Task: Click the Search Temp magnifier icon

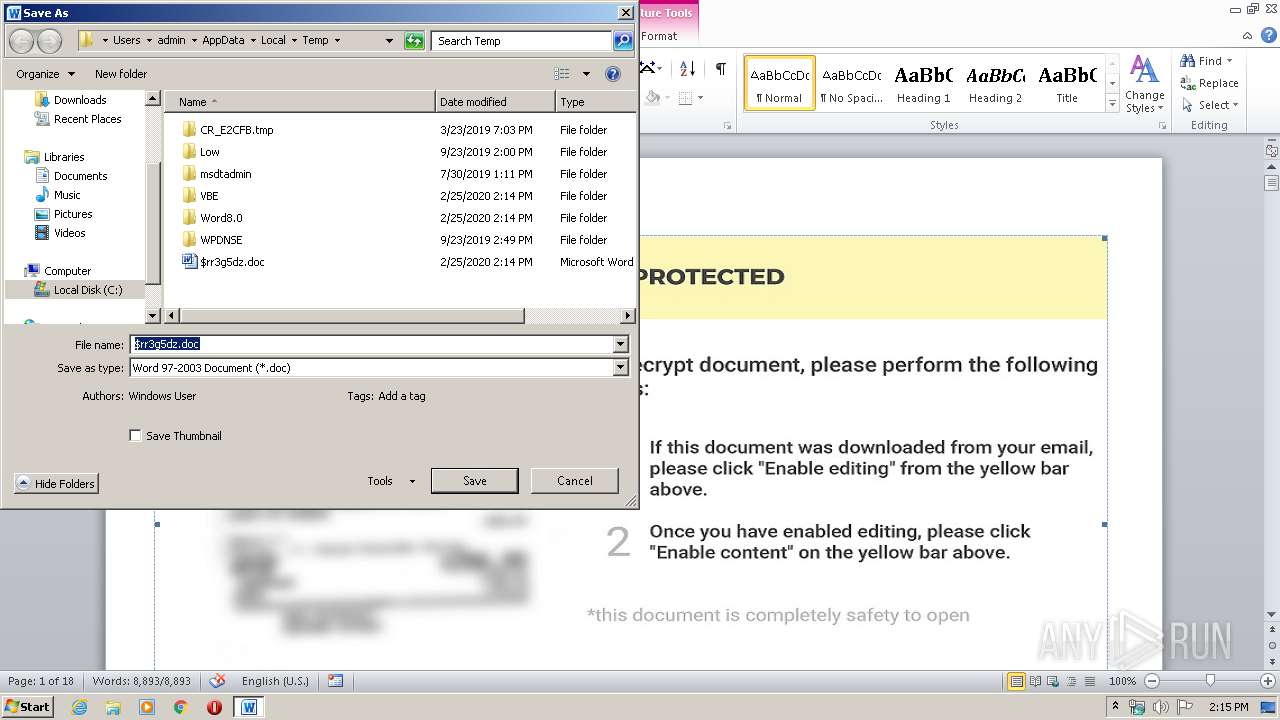Action: click(623, 41)
